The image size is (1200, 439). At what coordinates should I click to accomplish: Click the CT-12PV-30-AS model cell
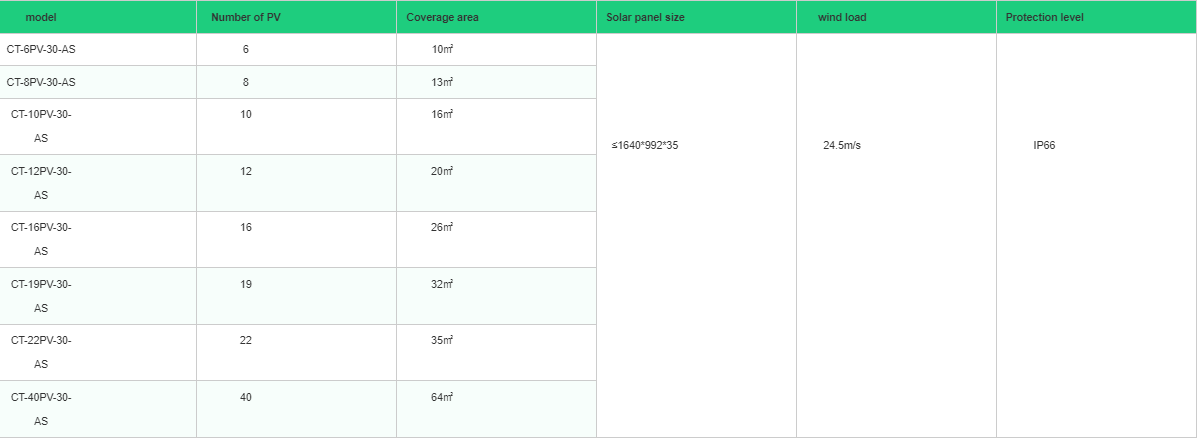41,183
